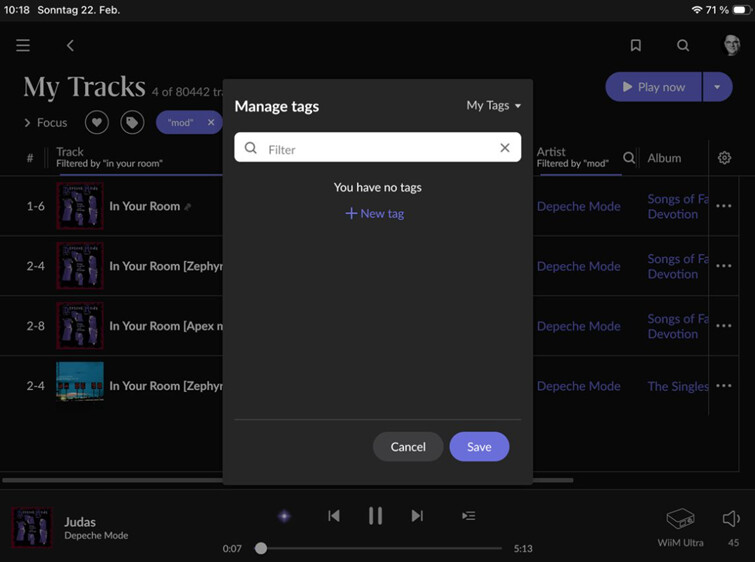Open the Play now dropdown arrow

click(x=716, y=87)
